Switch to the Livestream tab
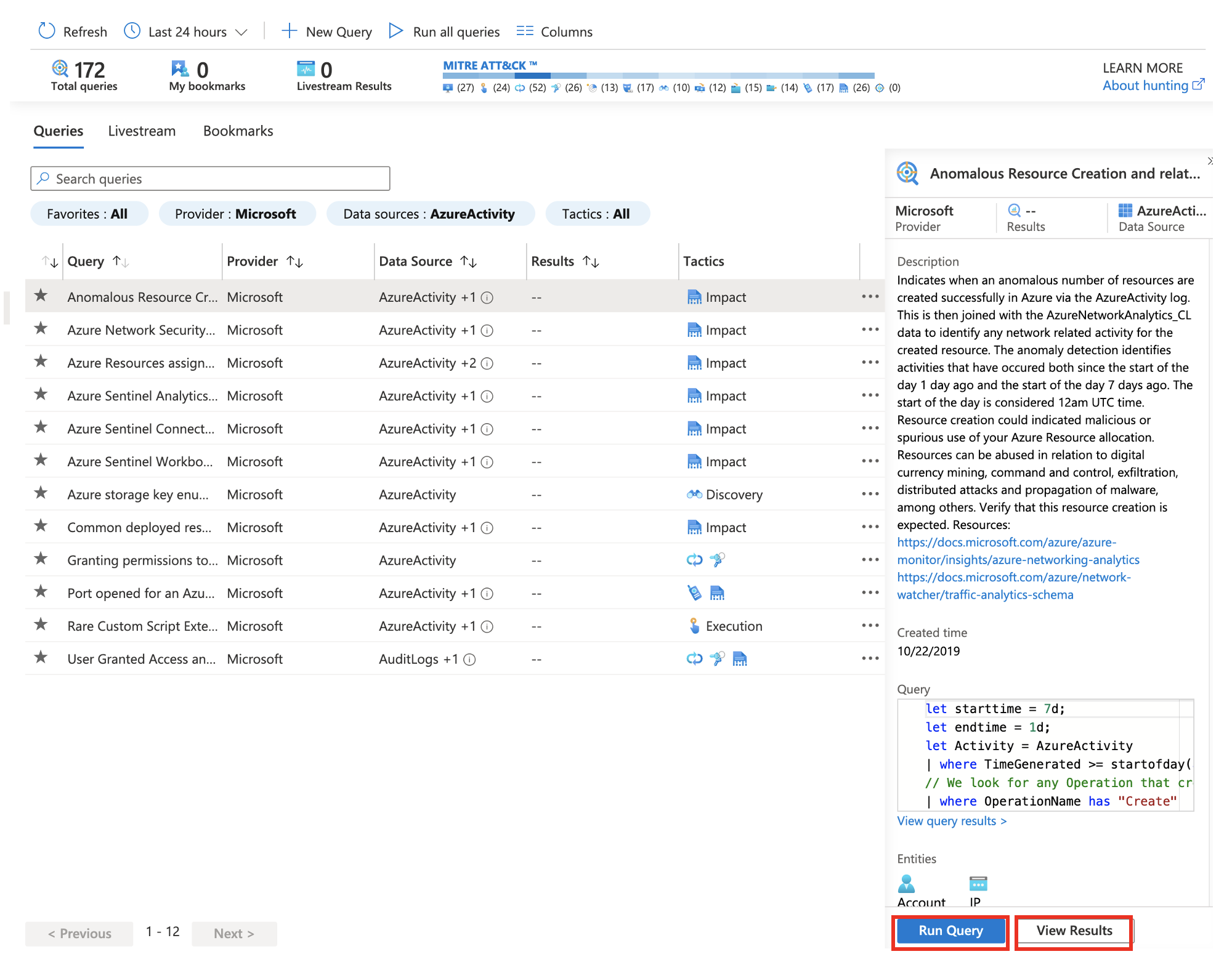This screenshot has width=1232, height=962. click(x=142, y=131)
